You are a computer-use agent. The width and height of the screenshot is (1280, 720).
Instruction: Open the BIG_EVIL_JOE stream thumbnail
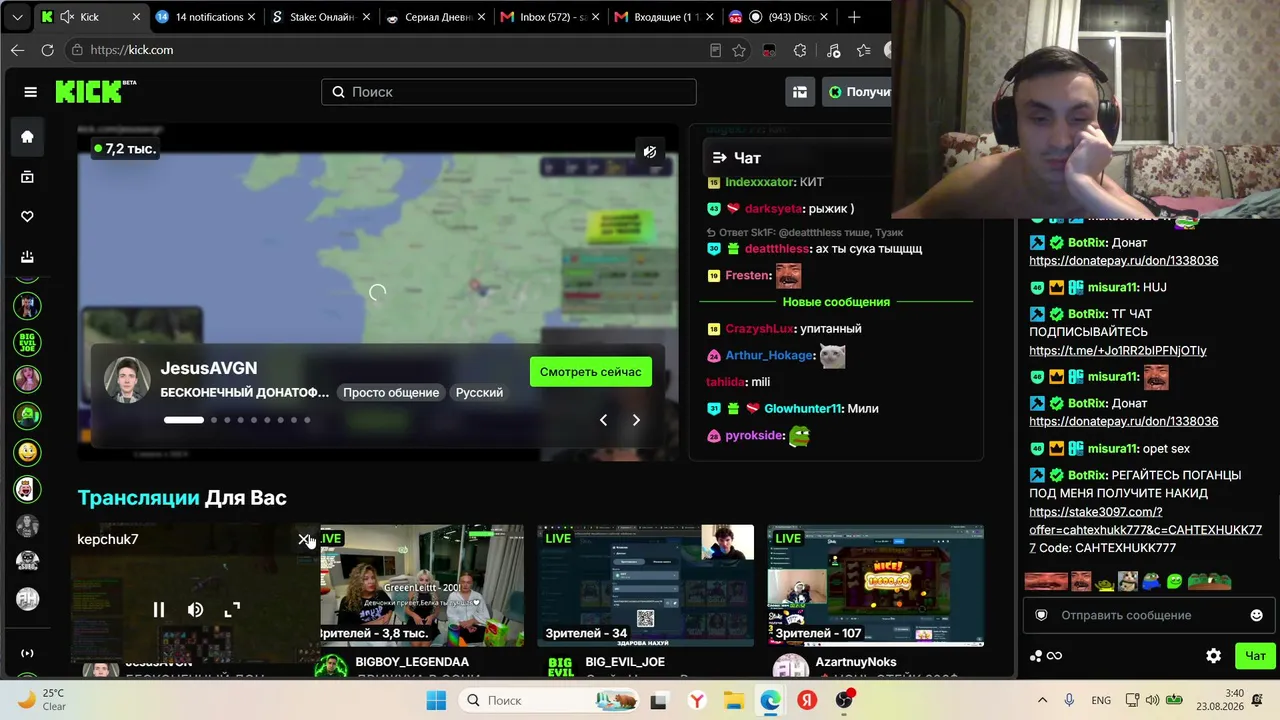[646, 585]
